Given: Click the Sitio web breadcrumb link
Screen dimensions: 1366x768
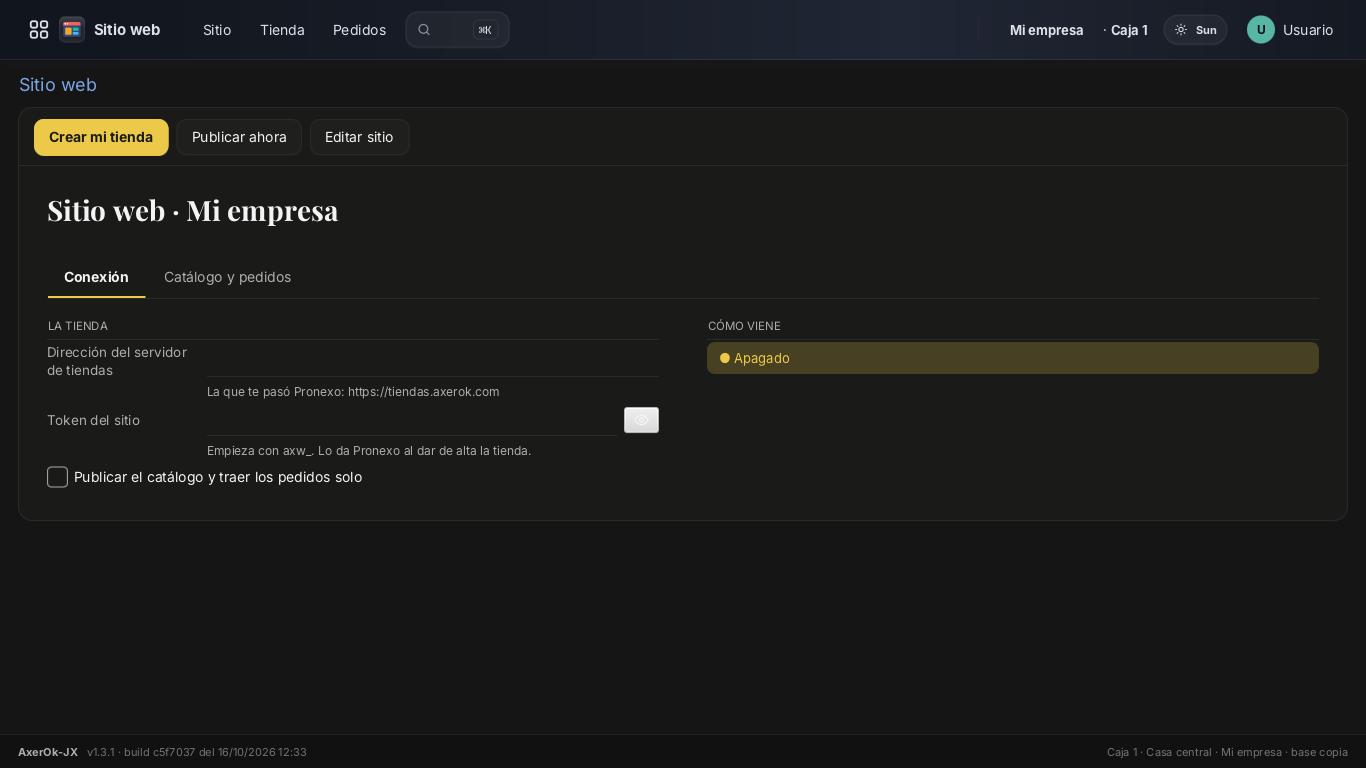Looking at the screenshot, I should pos(58,85).
